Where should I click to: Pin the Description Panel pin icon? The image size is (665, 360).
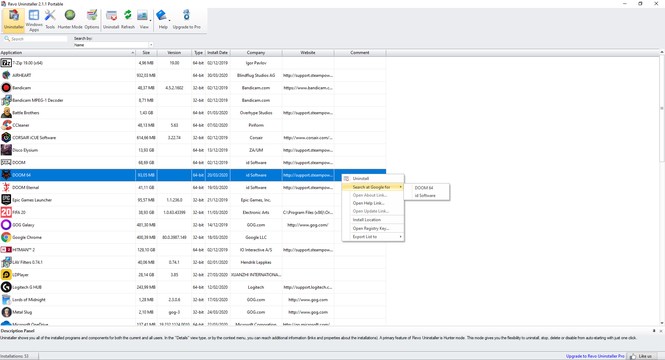pos(654,331)
